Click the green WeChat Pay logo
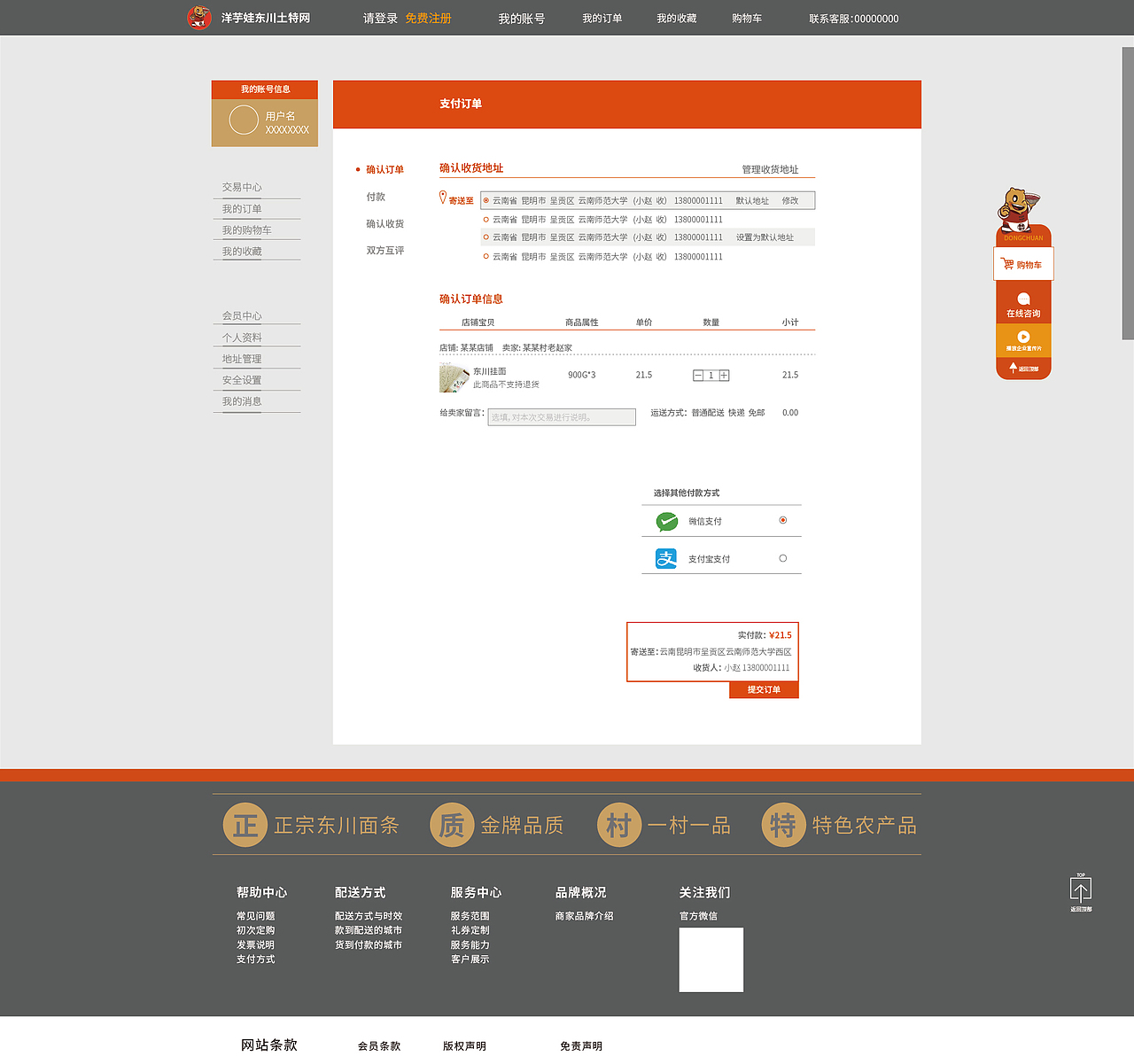This screenshot has height=1064, width=1134. point(666,521)
